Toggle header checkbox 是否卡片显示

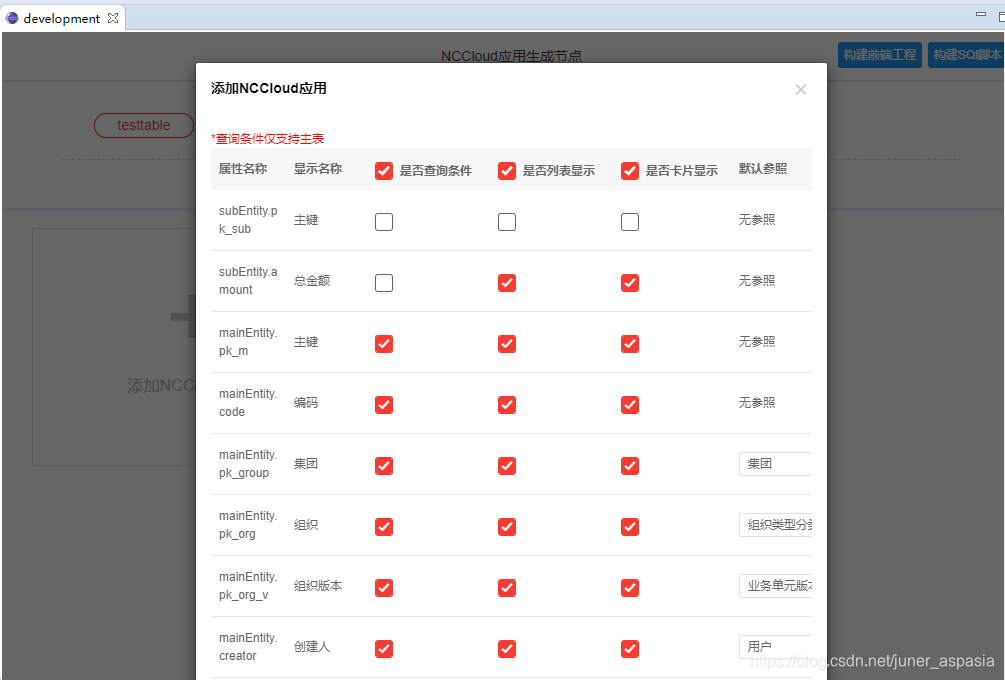(x=630, y=171)
